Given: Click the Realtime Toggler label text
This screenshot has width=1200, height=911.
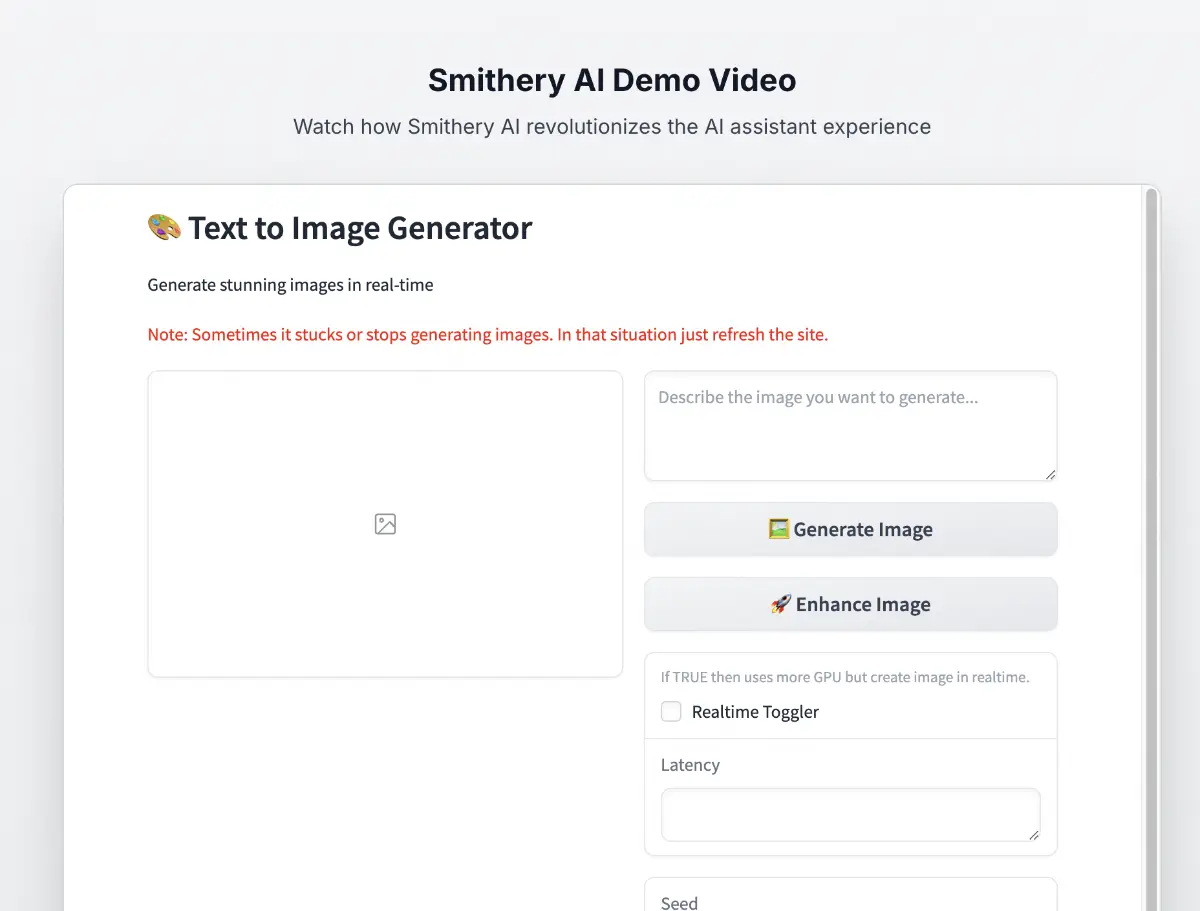Looking at the screenshot, I should pos(755,712).
